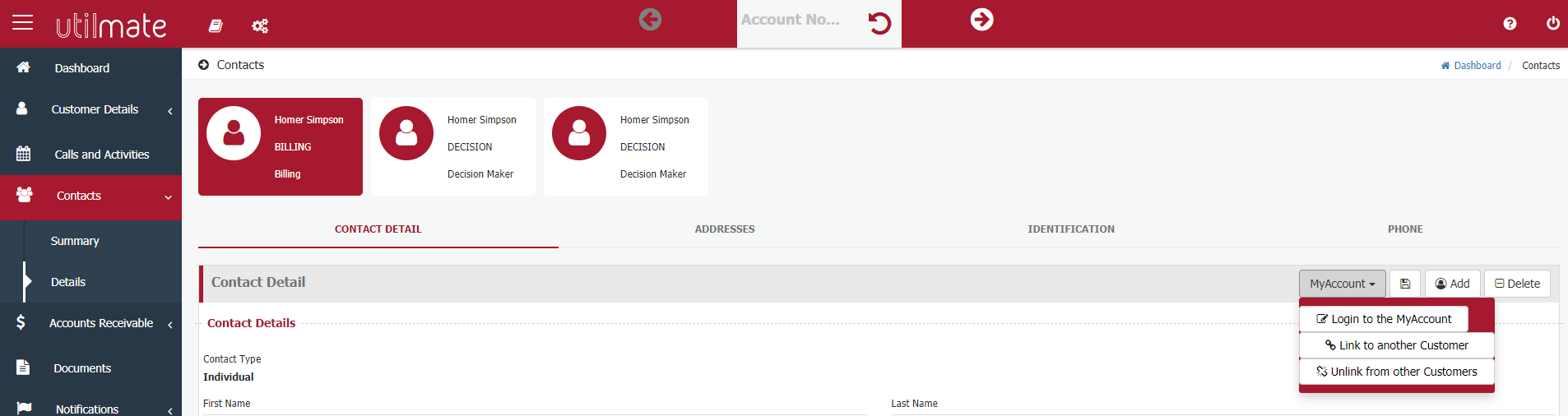The width and height of the screenshot is (1568, 416).
Task: Click the Calls and Activities calendar icon
Action: (x=23, y=154)
